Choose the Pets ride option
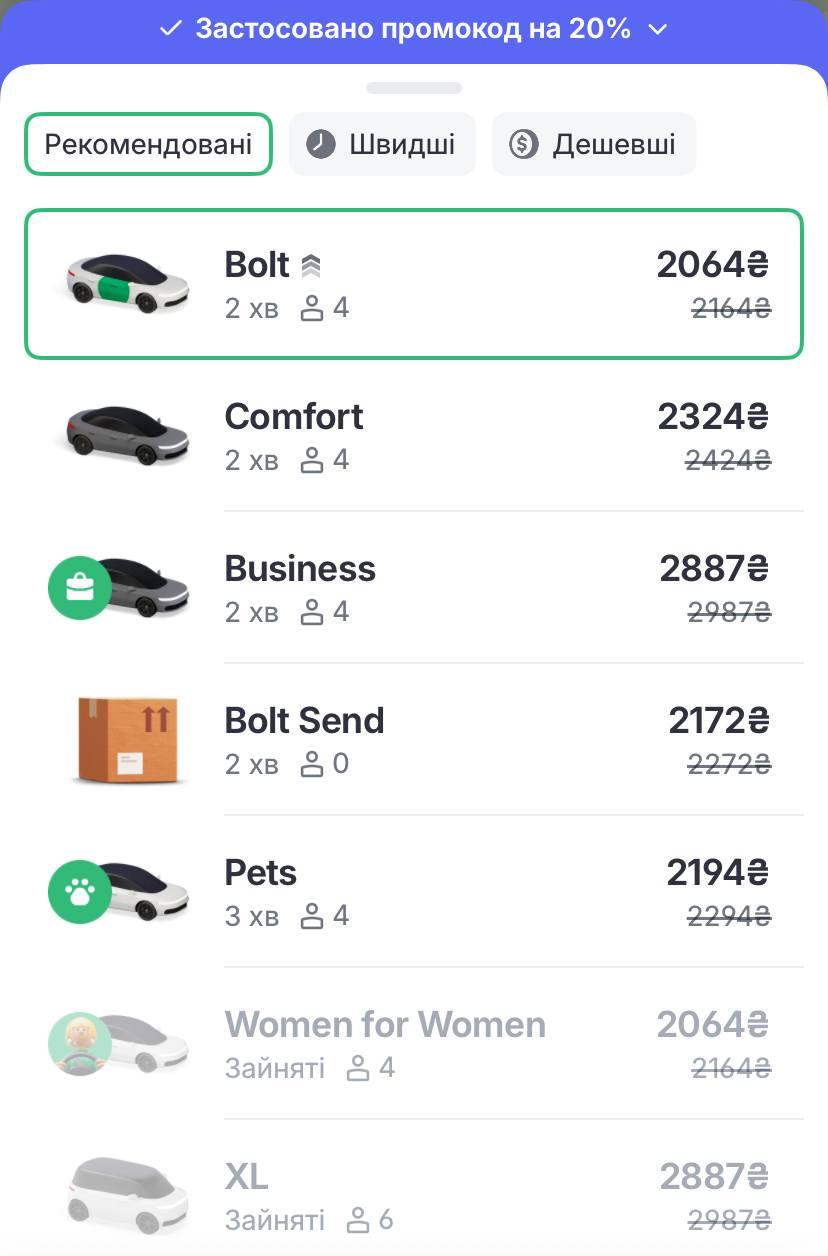828x1256 pixels. coord(414,892)
